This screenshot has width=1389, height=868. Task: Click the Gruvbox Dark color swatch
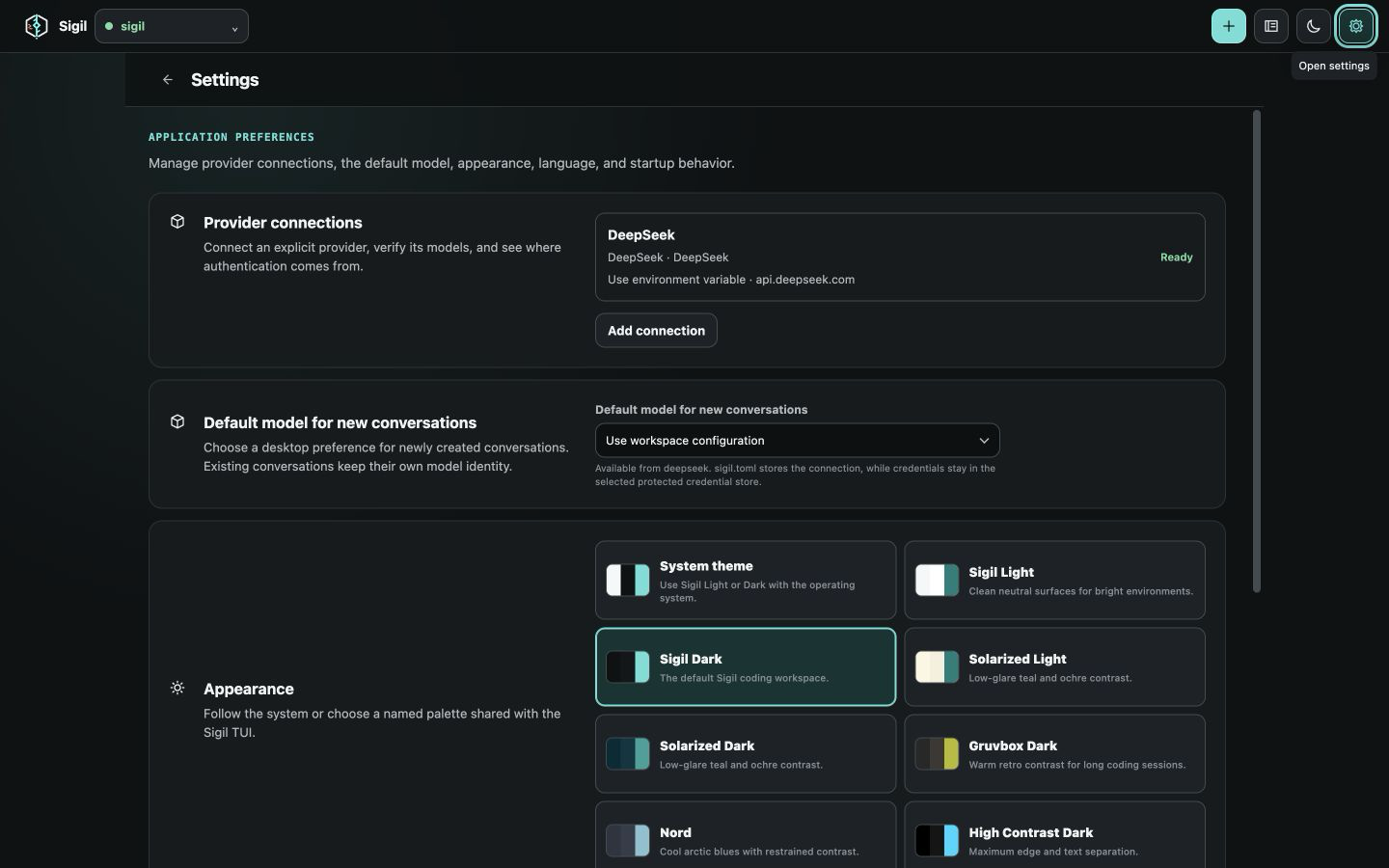(x=937, y=753)
